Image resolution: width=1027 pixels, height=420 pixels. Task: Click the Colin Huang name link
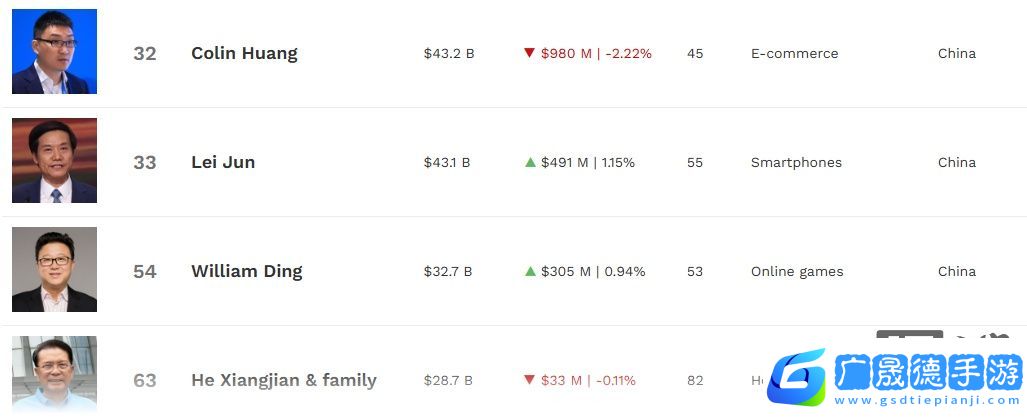[x=244, y=53]
